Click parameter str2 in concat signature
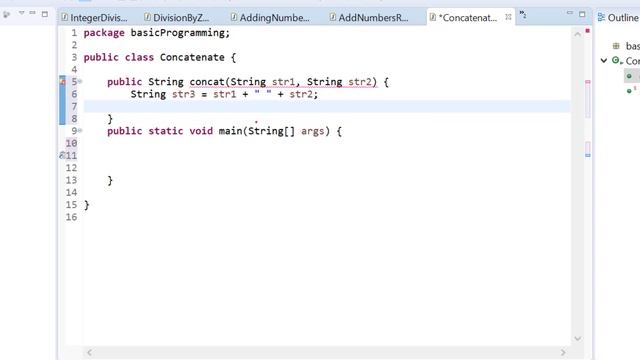The width and height of the screenshot is (640, 360). (360, 82)
